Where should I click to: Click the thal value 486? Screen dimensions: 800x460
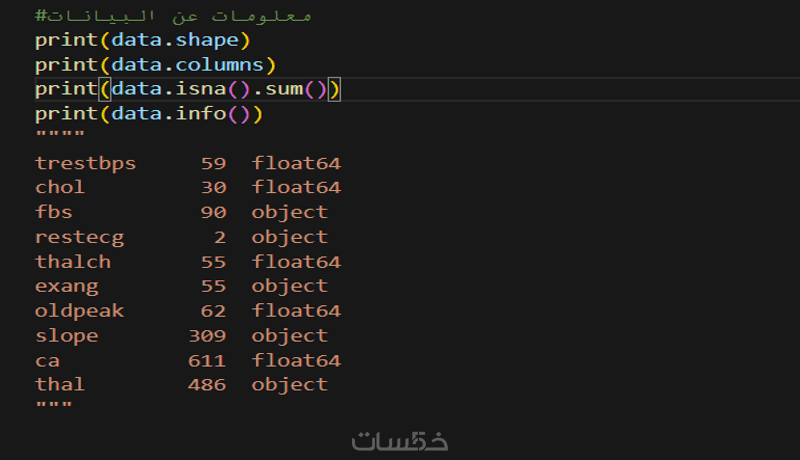[207, 384]
